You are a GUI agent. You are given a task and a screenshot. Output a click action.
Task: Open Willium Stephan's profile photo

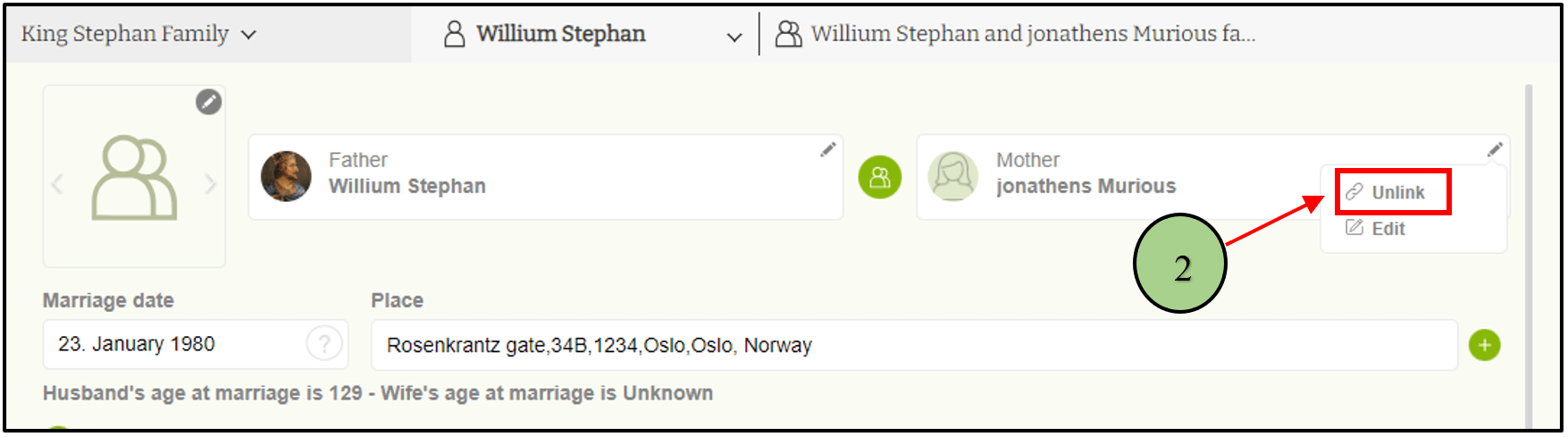tap(286, 176)
